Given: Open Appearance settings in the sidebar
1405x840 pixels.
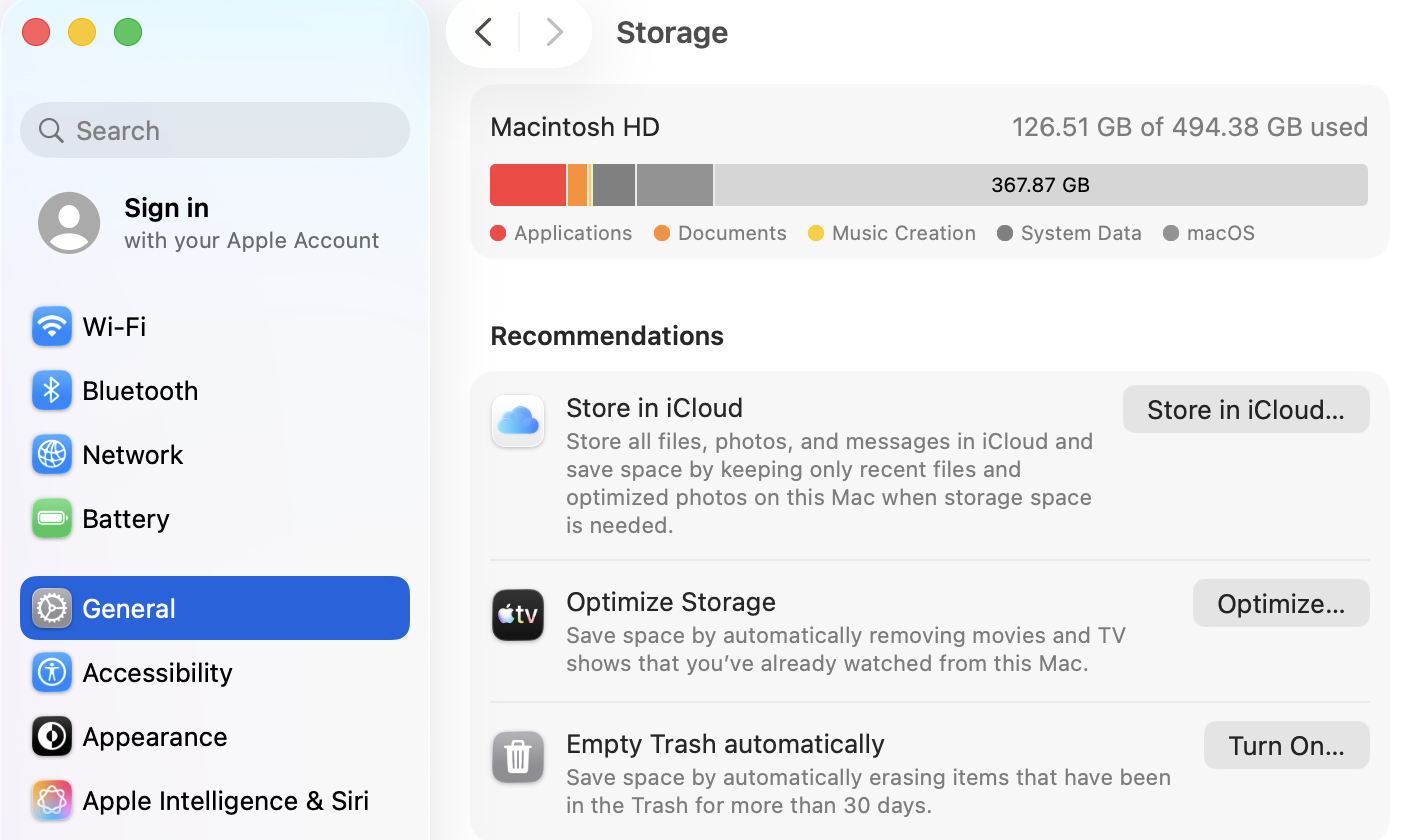Looking at the screenshot, I should [x=215, y=736].
